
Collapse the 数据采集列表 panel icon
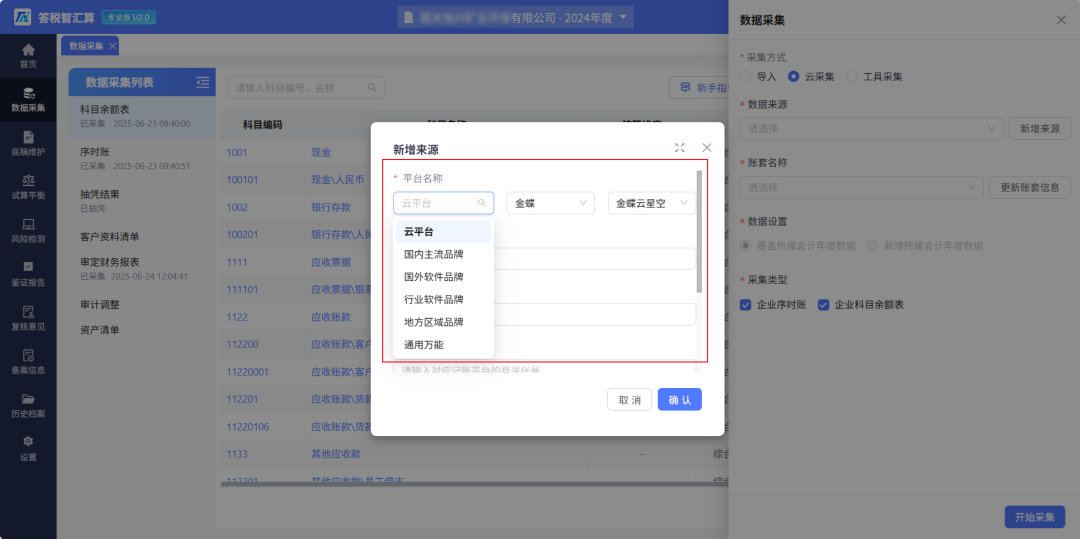point(202,82)
